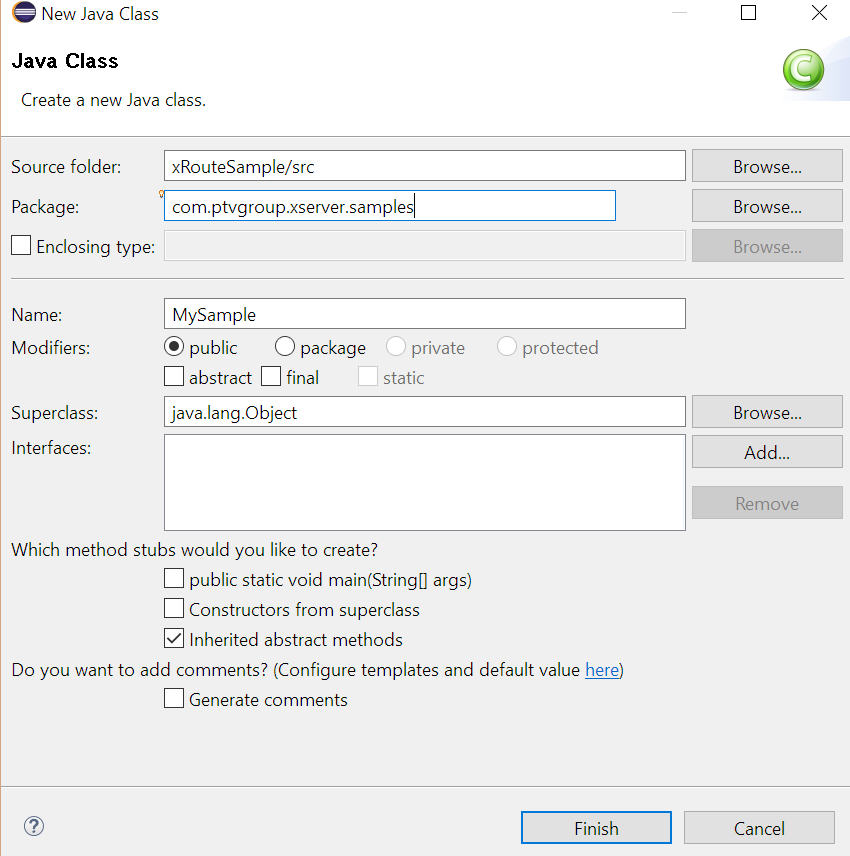Enable the Enclosing type checkbox
Screen dimensions: 850x856
coord(21,246)
